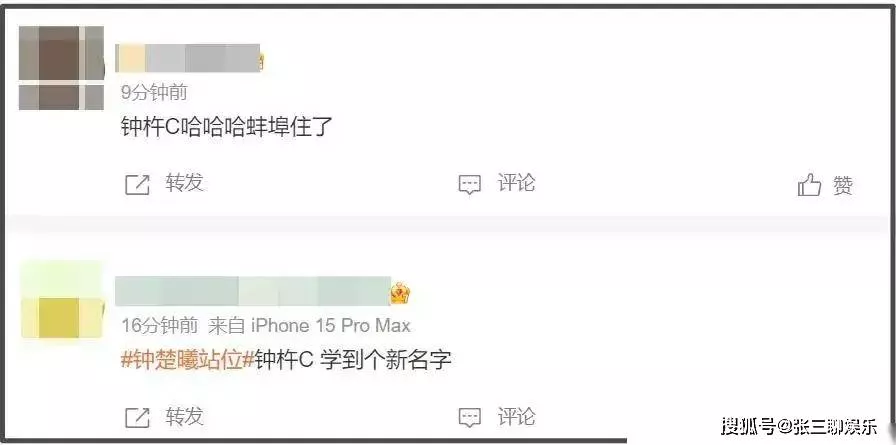
Task: Click the comment bubble icon under the first post
Action: pyautogui.click(x=470, y=185)
